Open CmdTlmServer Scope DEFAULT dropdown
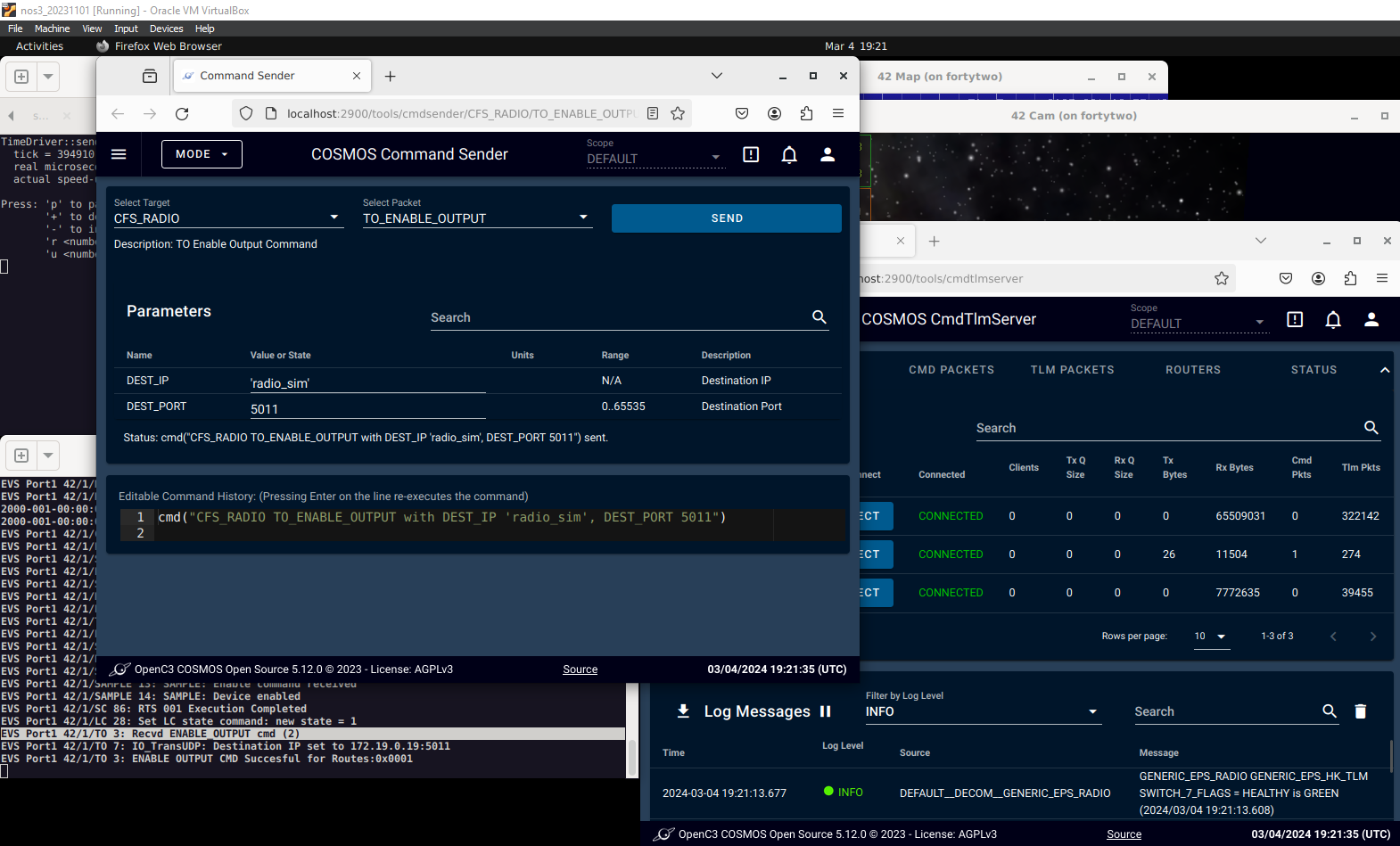This screenshot has width=1400, height=846. point(1198,324)
